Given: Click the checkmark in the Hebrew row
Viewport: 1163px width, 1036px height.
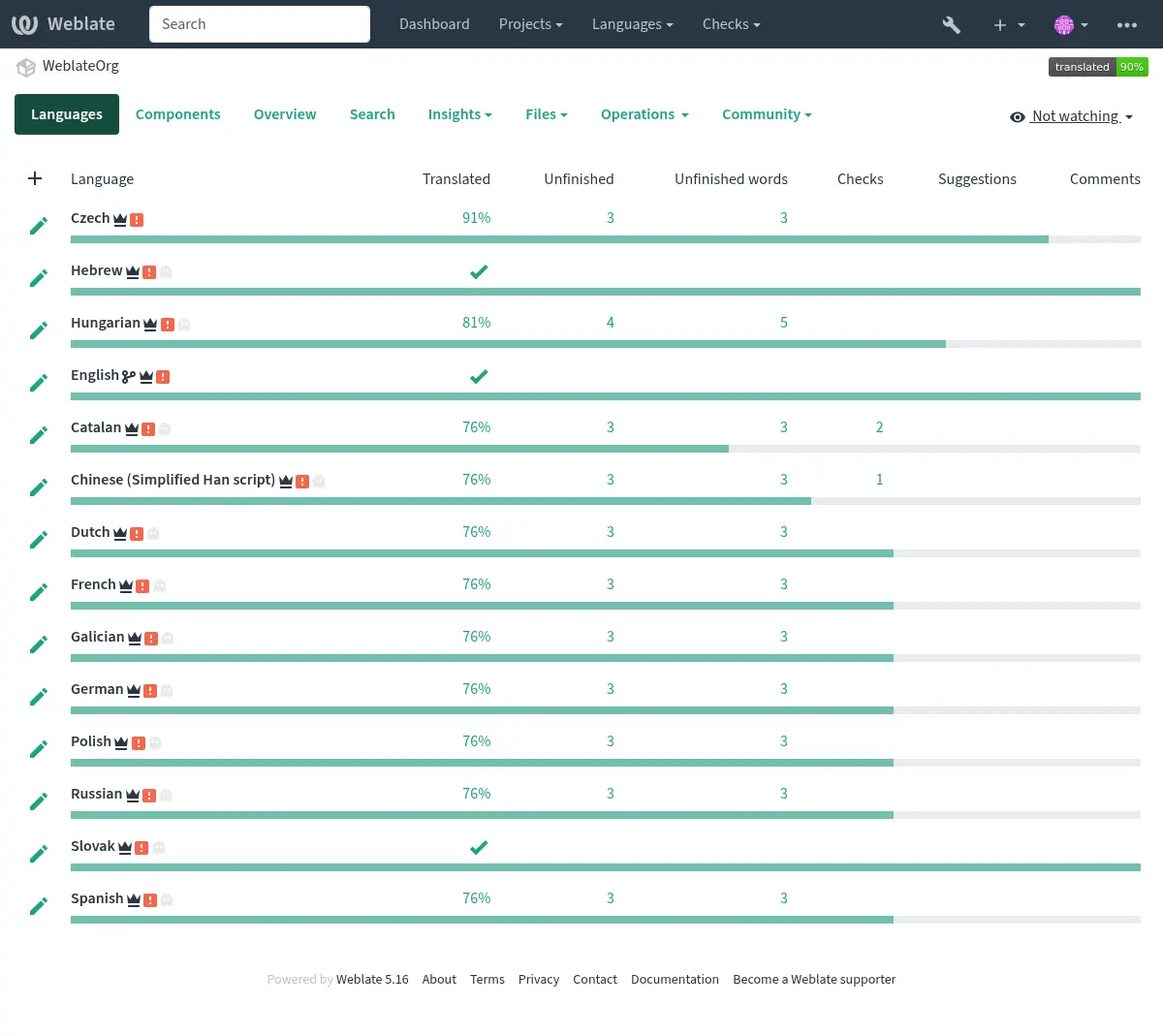Looking at the screenshot, I should [x=479, y=271].
